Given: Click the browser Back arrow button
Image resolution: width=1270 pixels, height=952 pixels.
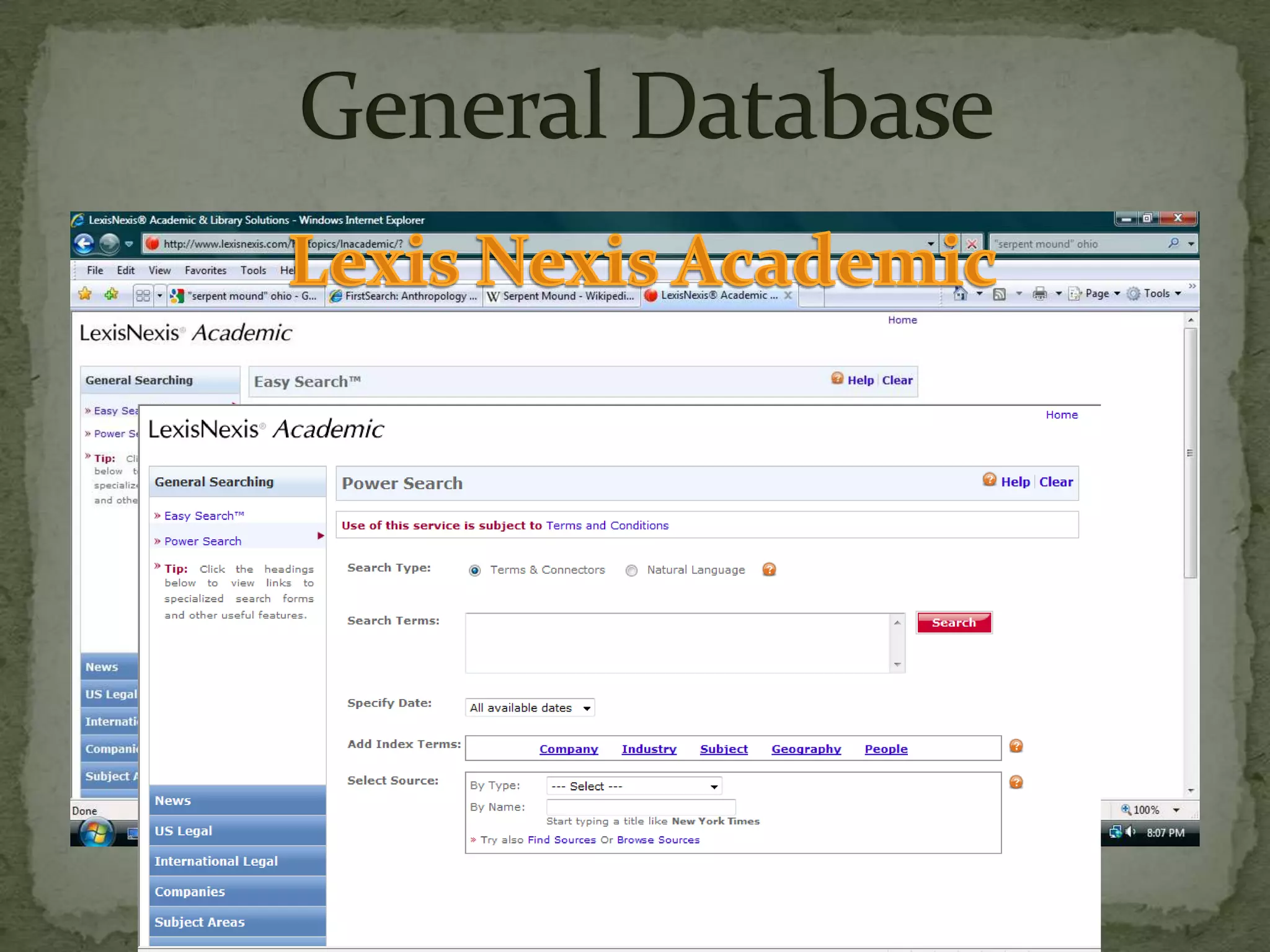Looking at the screenshot, I should (84, 244).
